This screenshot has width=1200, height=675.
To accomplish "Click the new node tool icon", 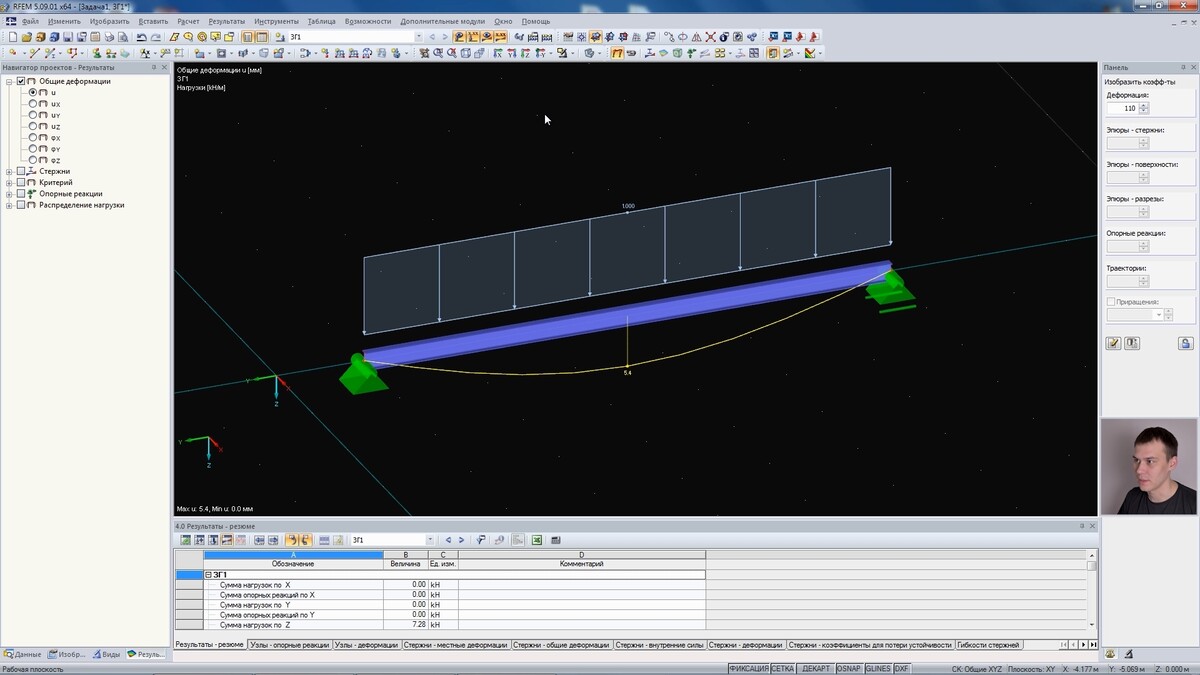I will click(x=13, y=52).
